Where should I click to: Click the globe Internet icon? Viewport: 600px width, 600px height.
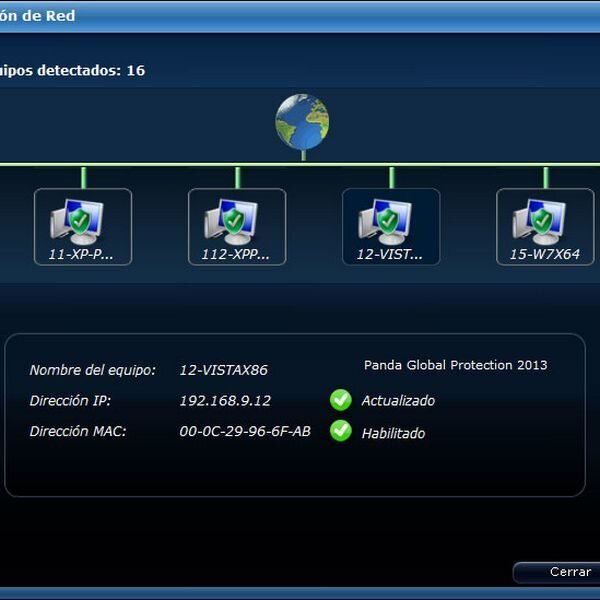[302, 122]
